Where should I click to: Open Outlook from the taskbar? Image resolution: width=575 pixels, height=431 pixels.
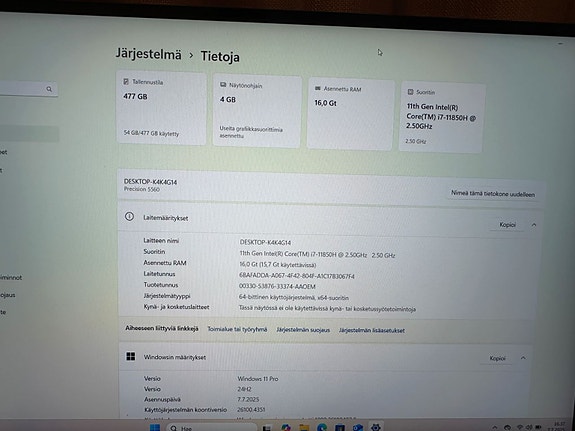(358, 428)
